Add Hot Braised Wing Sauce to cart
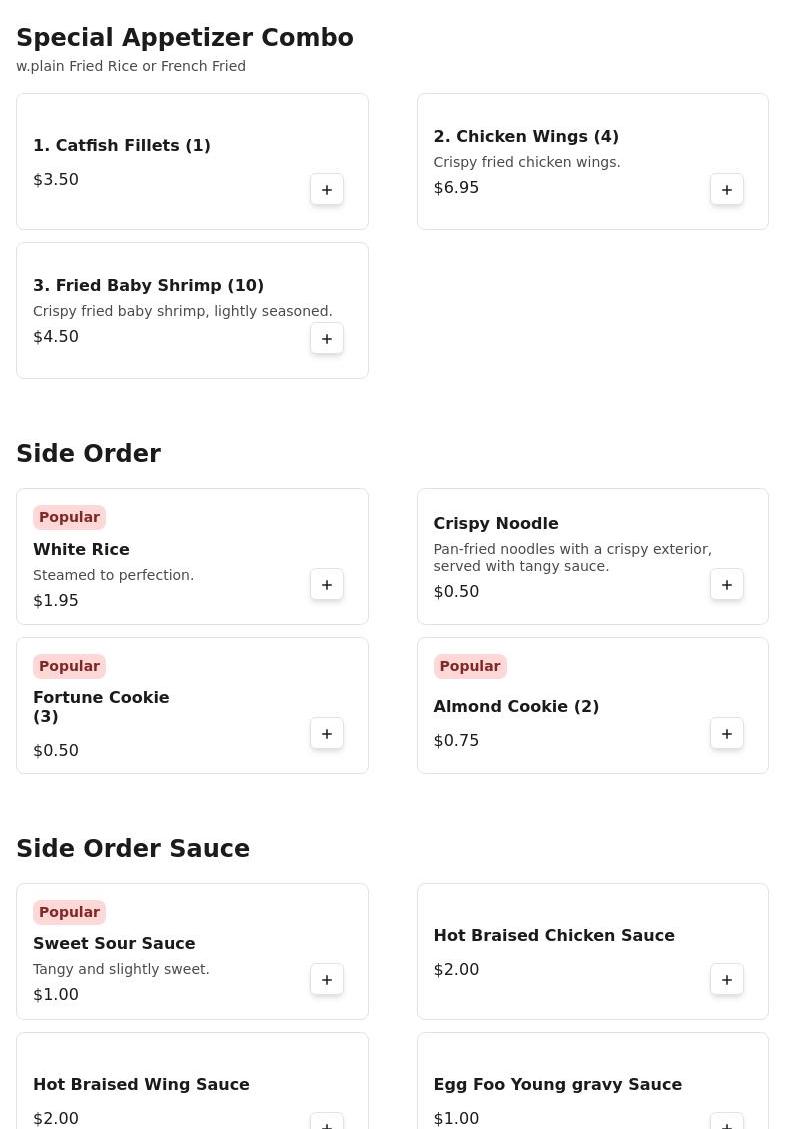The height and width of the screenshot is (1129, 785). [327, 1123]
